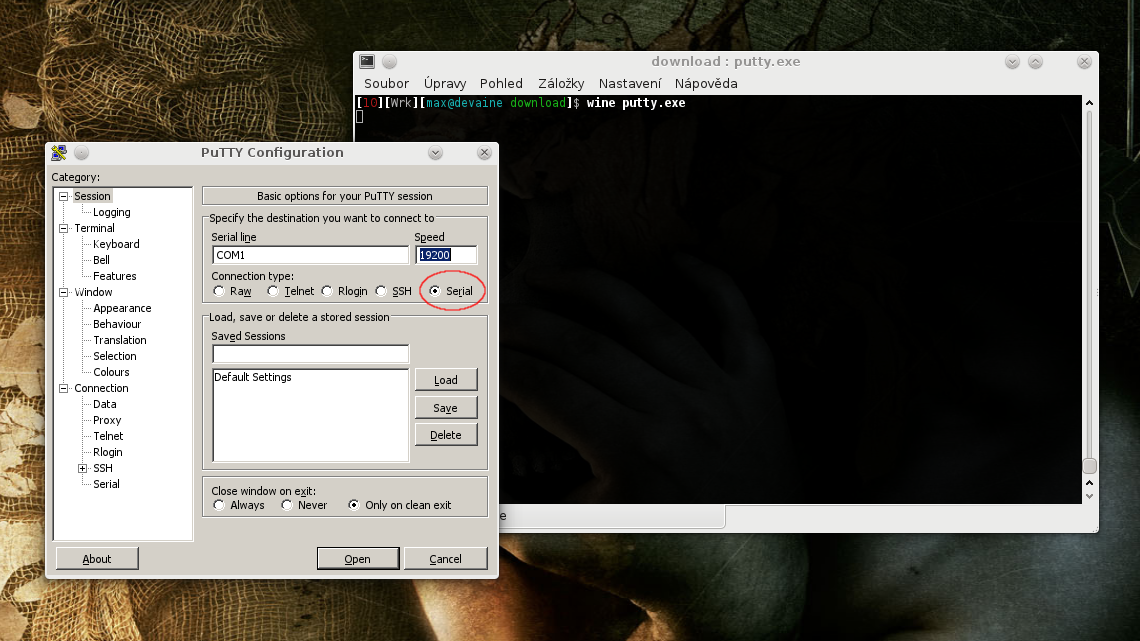Select the Appearance category
This screenshot has width=1140, height=641.
pos(122,308)
